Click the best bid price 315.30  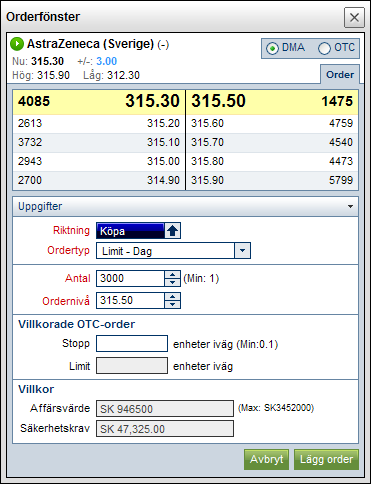coord(152,101)
